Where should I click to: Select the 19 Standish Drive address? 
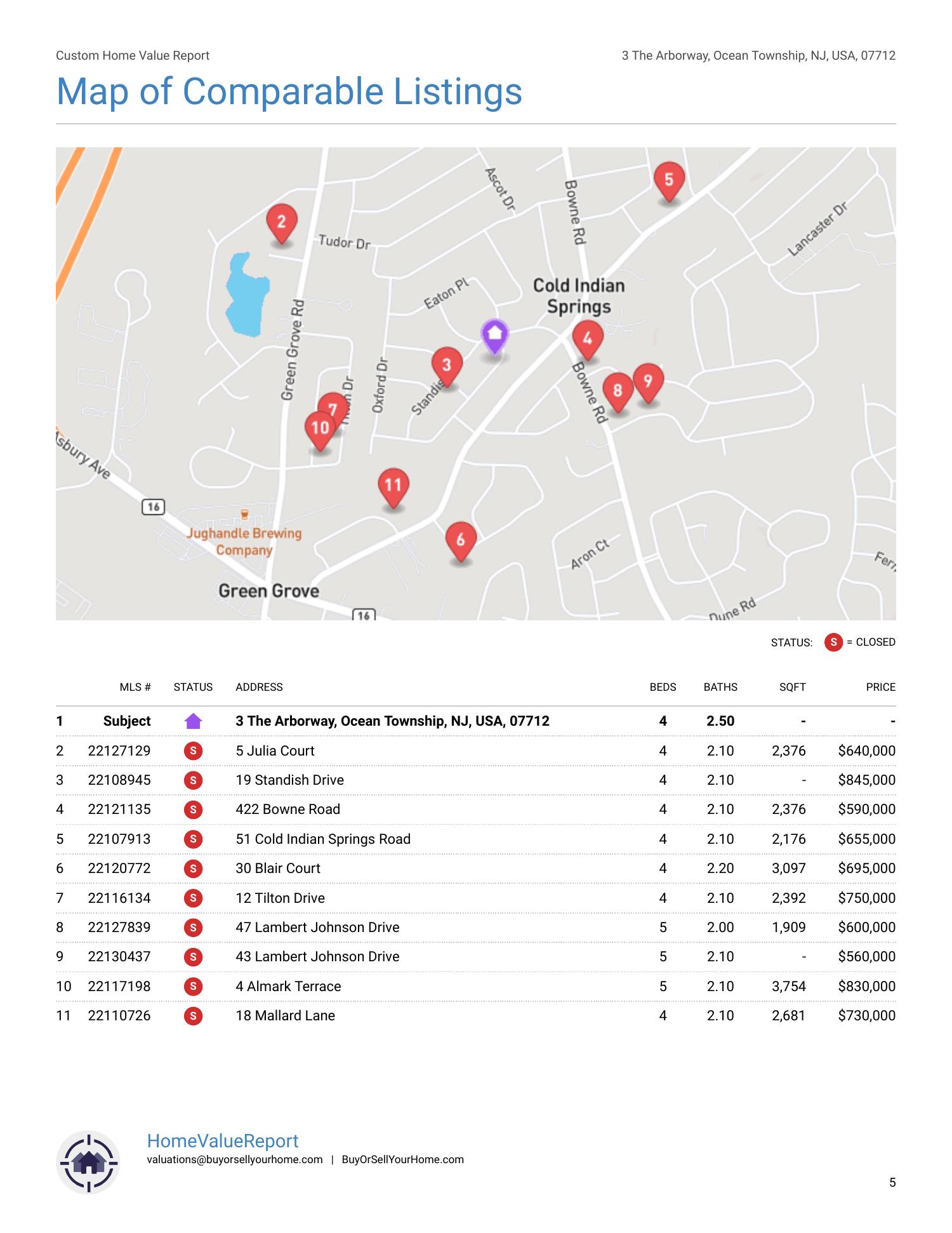pos(289,780)
